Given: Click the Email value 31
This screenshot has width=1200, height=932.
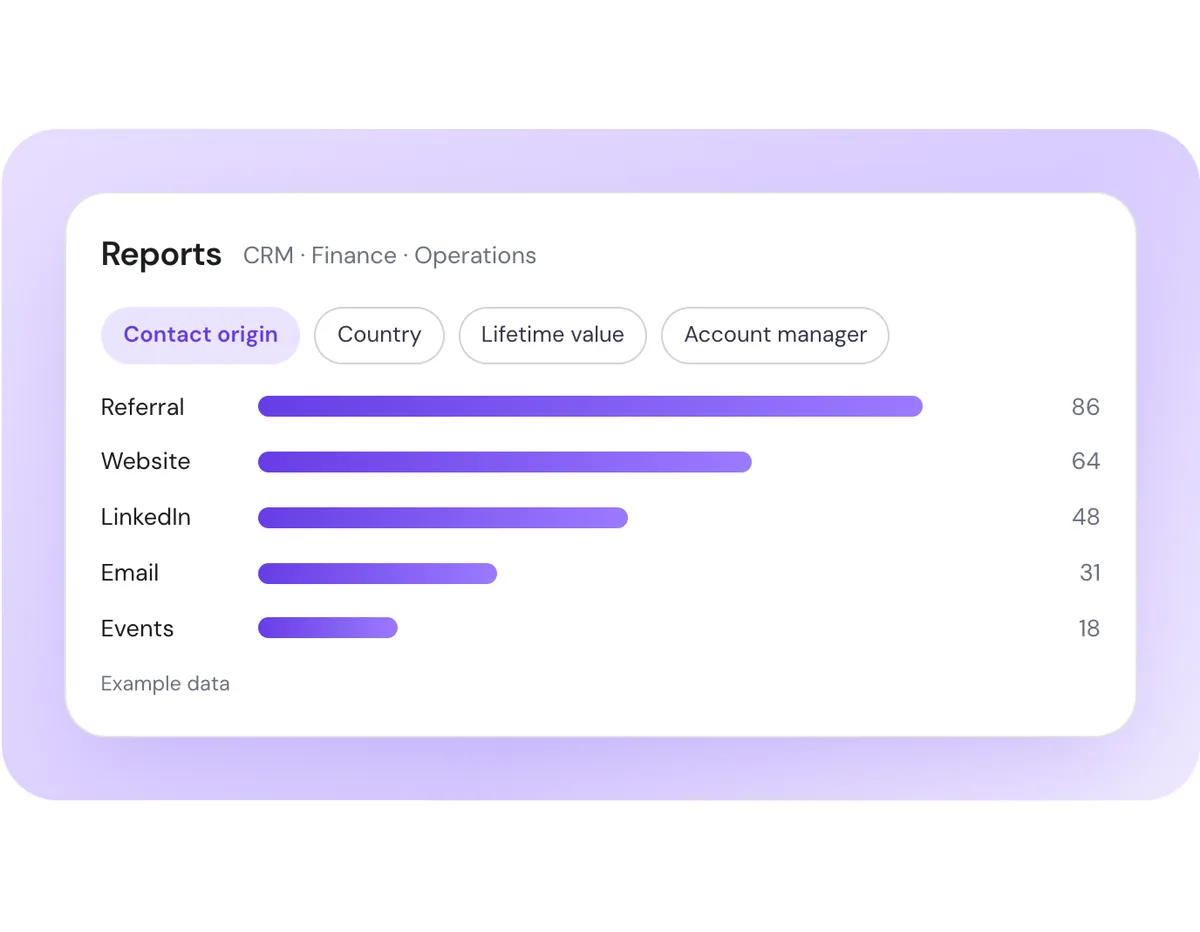Looking at the screenshot, I should [x=1090, y=573].
